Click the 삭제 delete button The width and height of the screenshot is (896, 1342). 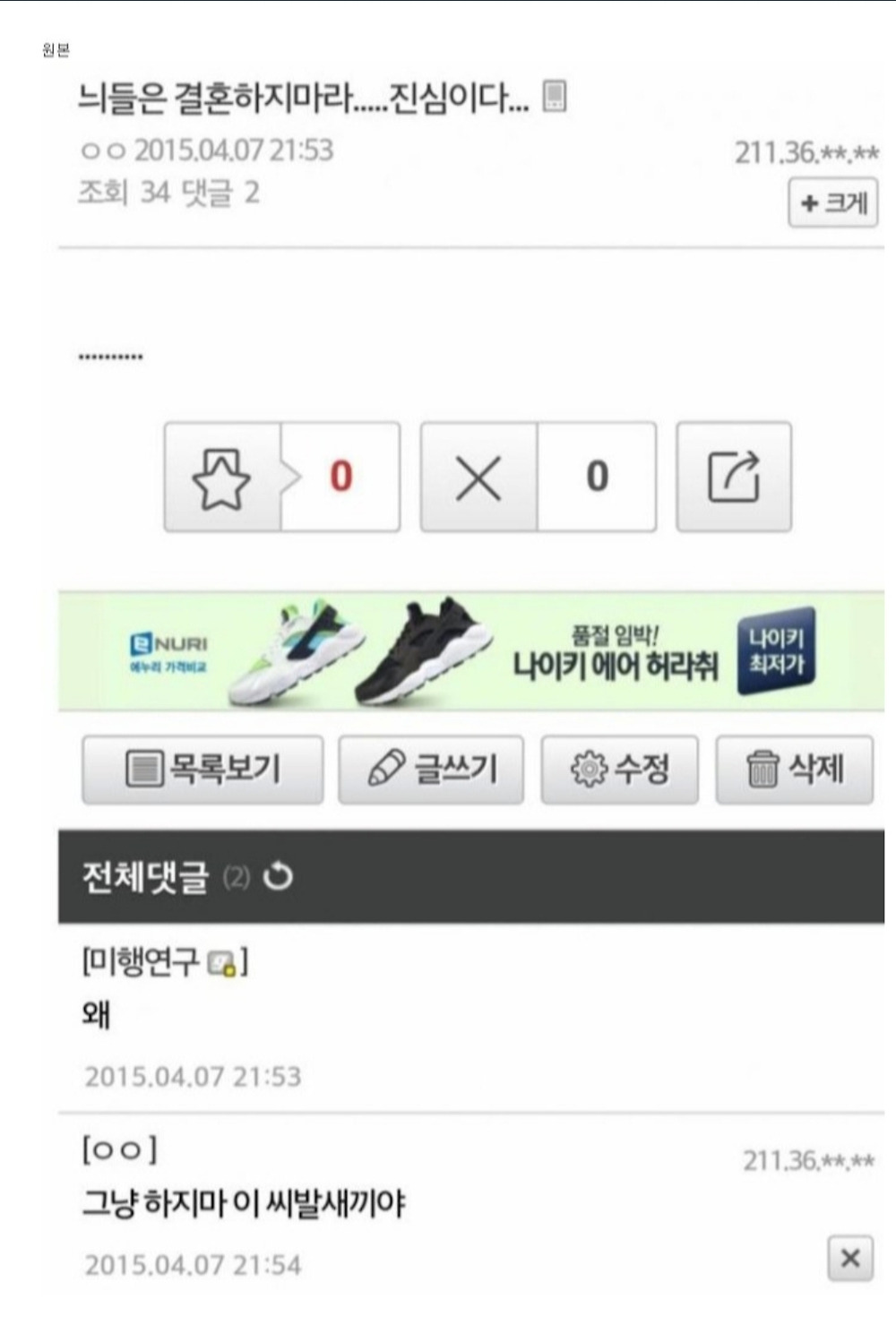point(794,770)
